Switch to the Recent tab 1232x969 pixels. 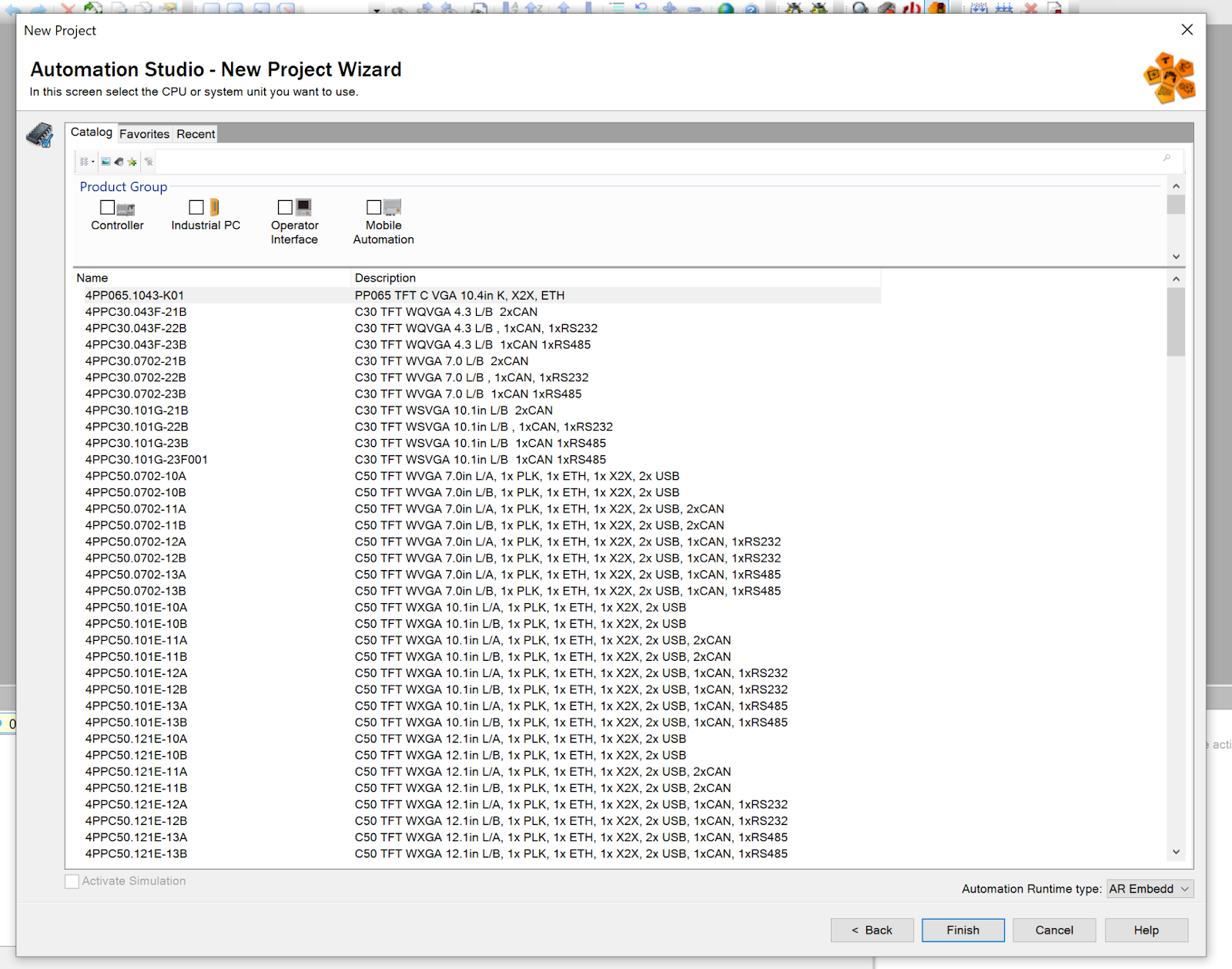(196, 134)
